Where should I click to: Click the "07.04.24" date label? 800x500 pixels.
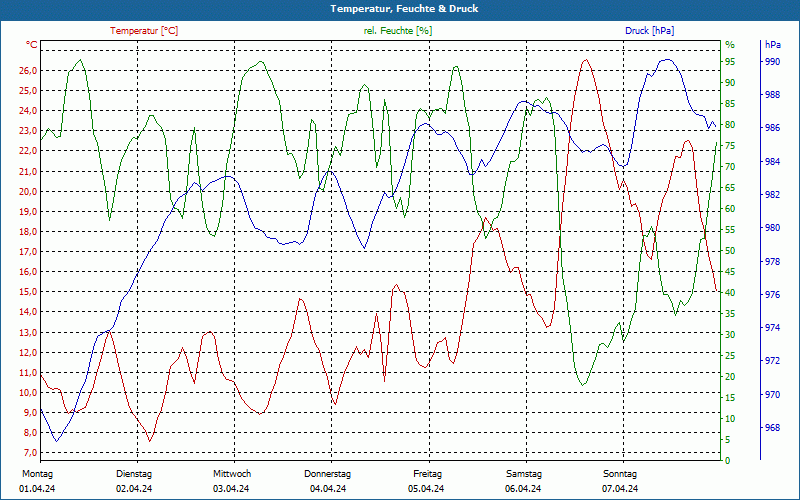(x=620, y=489)
